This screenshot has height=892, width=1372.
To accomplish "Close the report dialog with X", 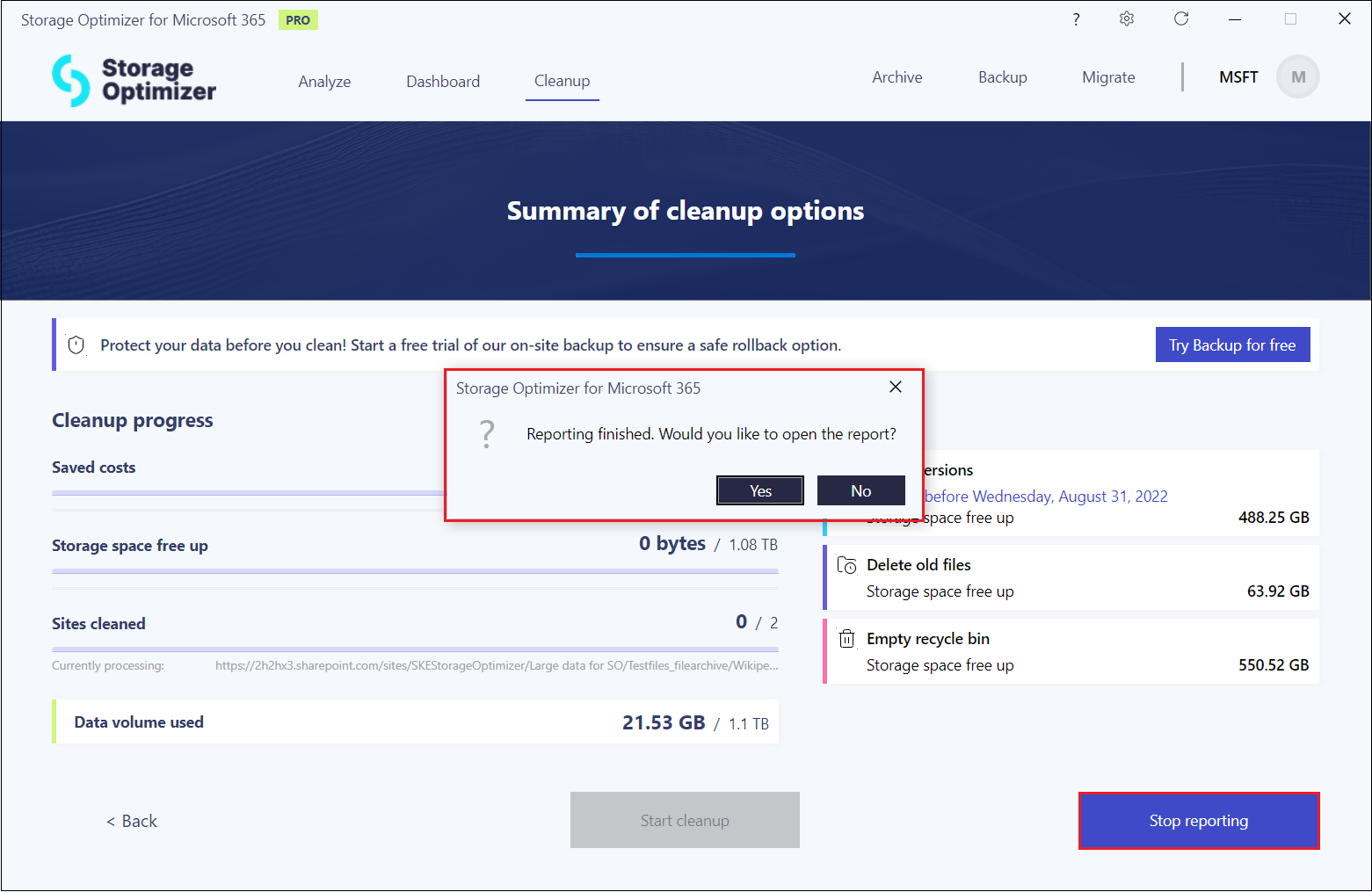I will click(895, 388).
